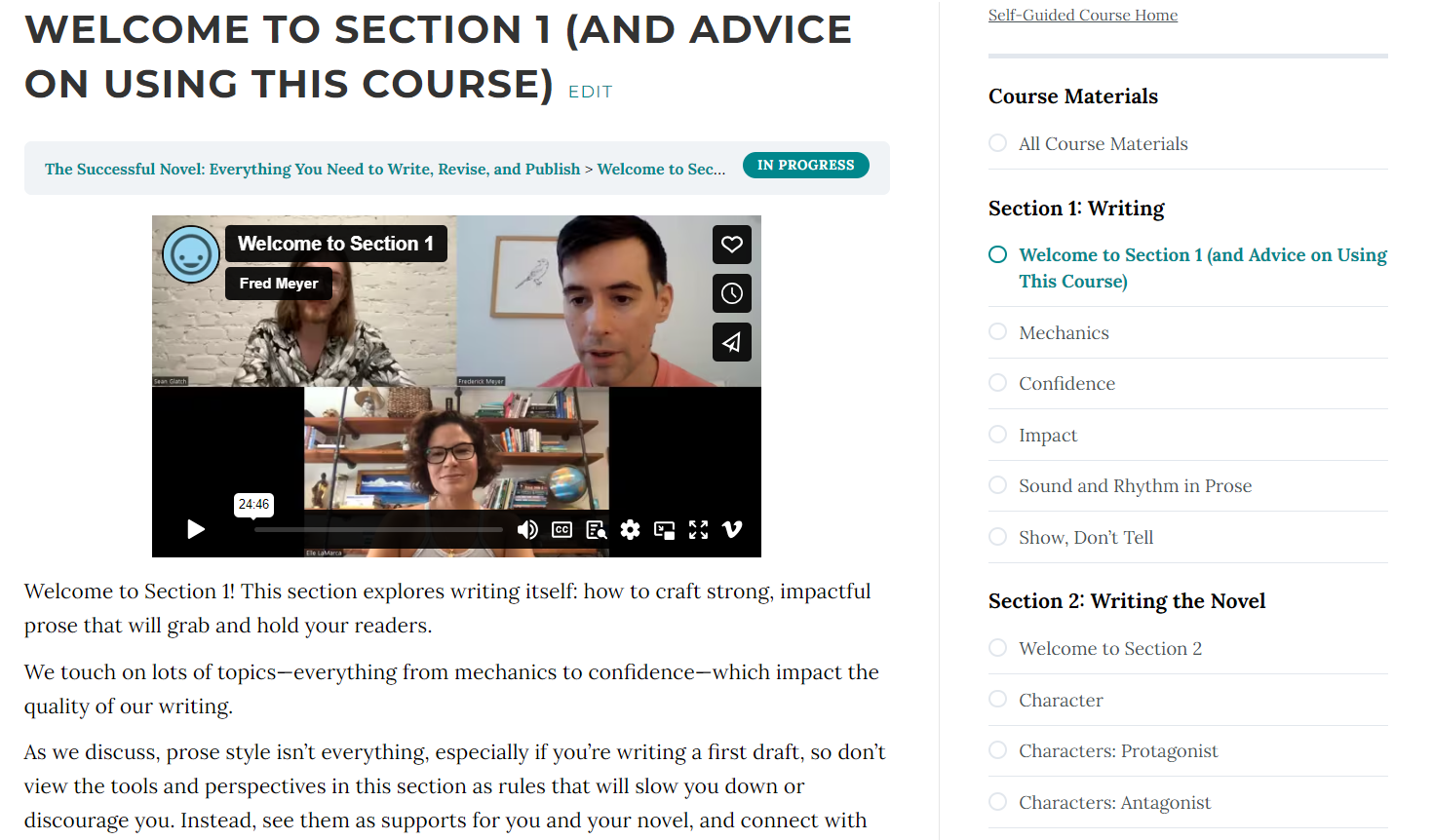Share the video via paper plane icon
The image size is (1433, 840).
pyautogui.click(x=732, y=342)
